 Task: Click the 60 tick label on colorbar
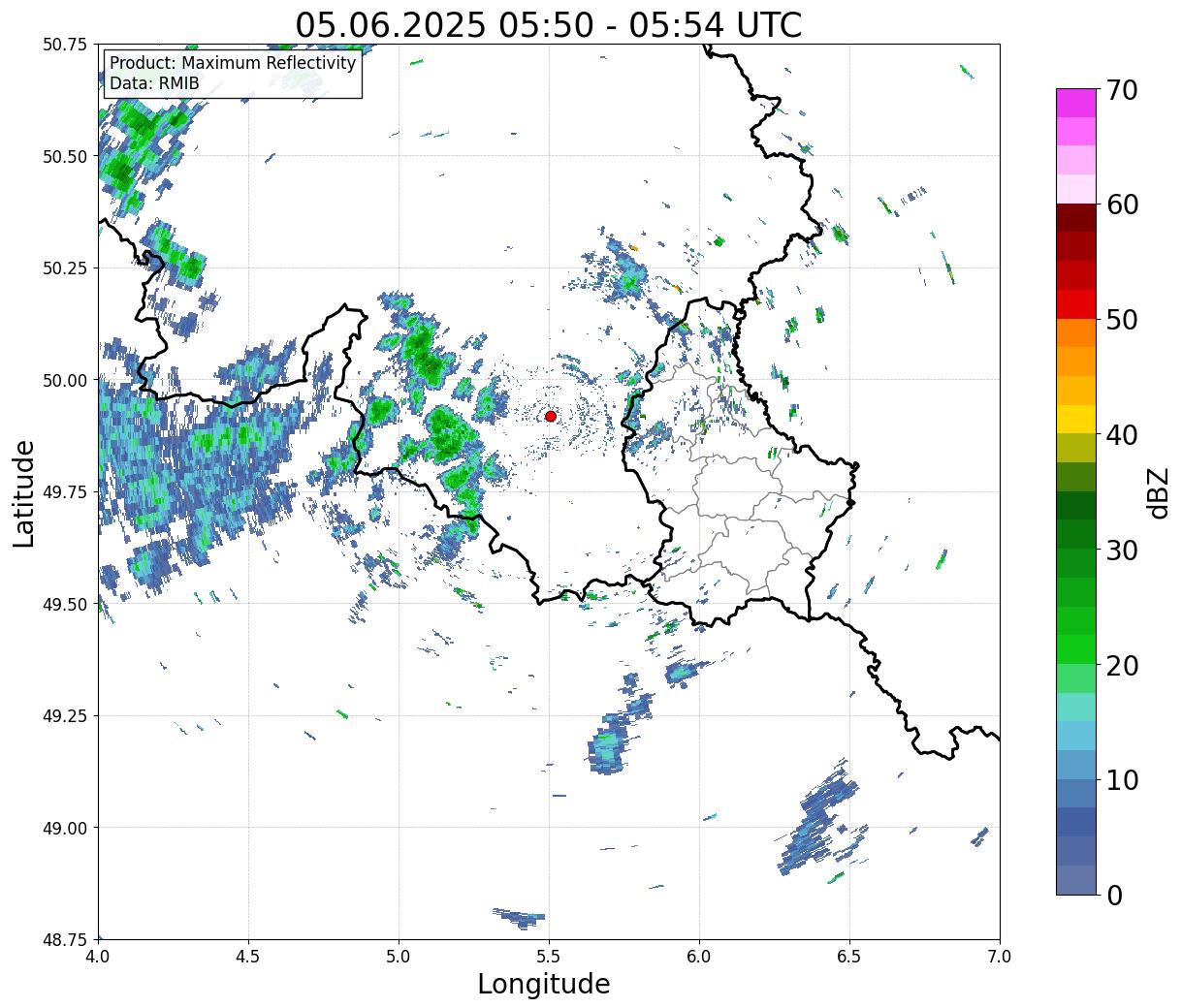click(1122, 205)
